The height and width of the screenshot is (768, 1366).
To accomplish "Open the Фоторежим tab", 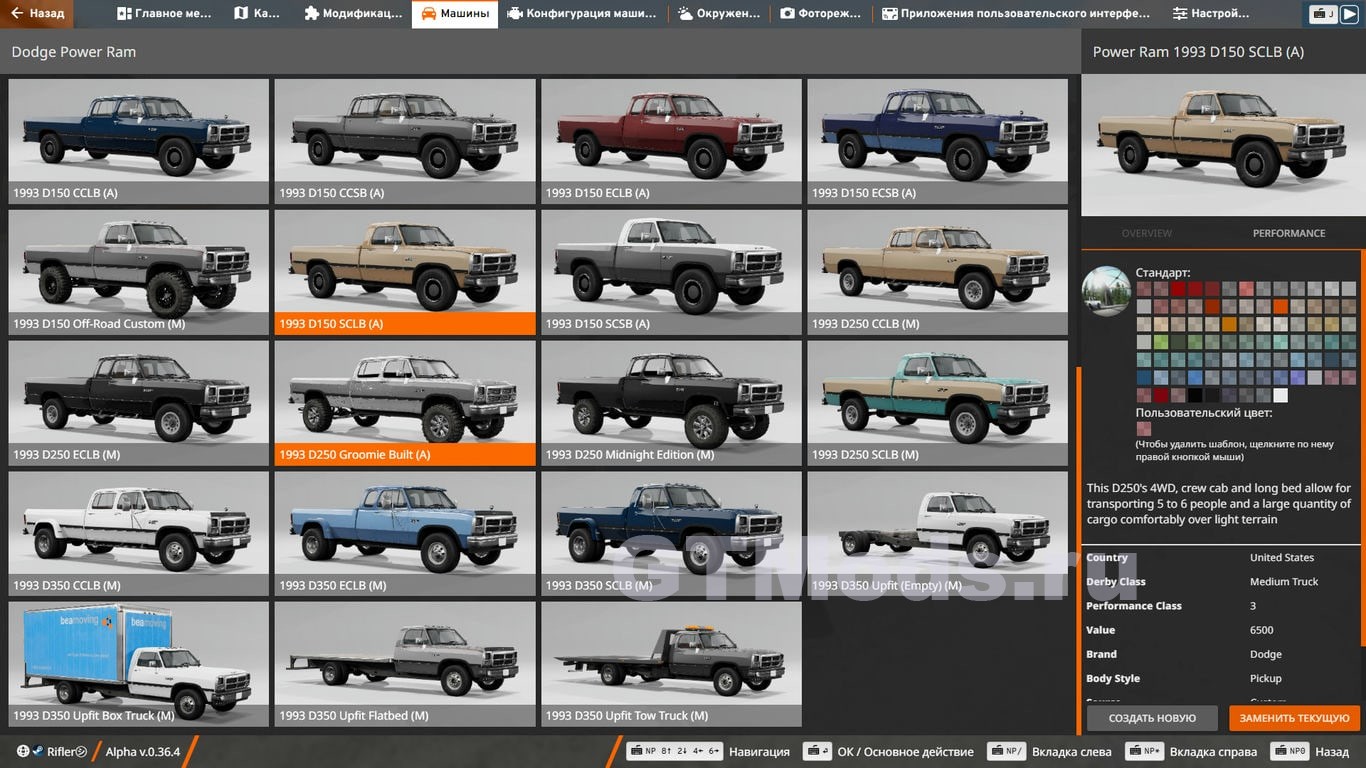I will coord(822,14).
